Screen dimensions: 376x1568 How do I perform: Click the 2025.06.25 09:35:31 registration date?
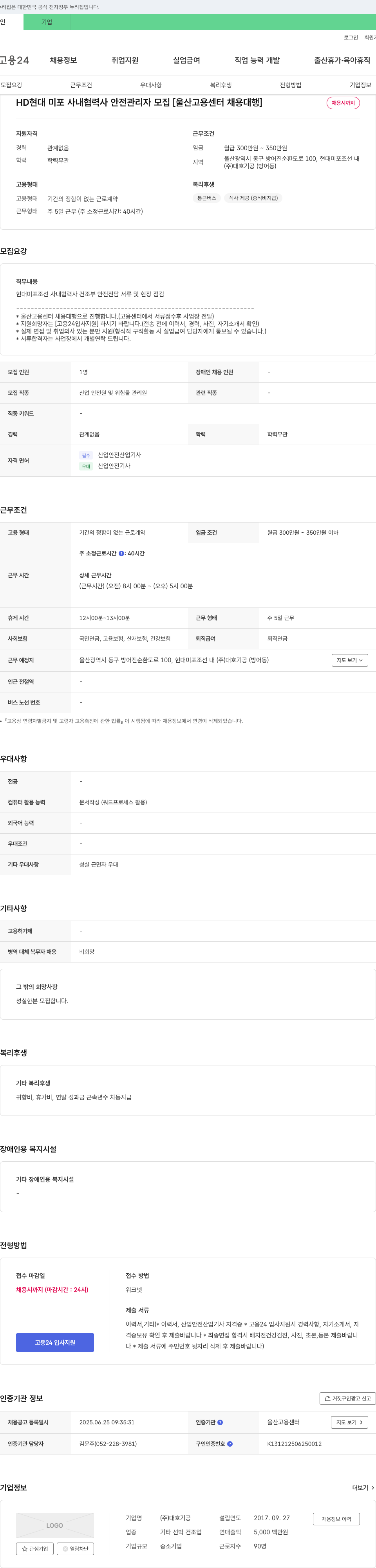[107, 1422]
